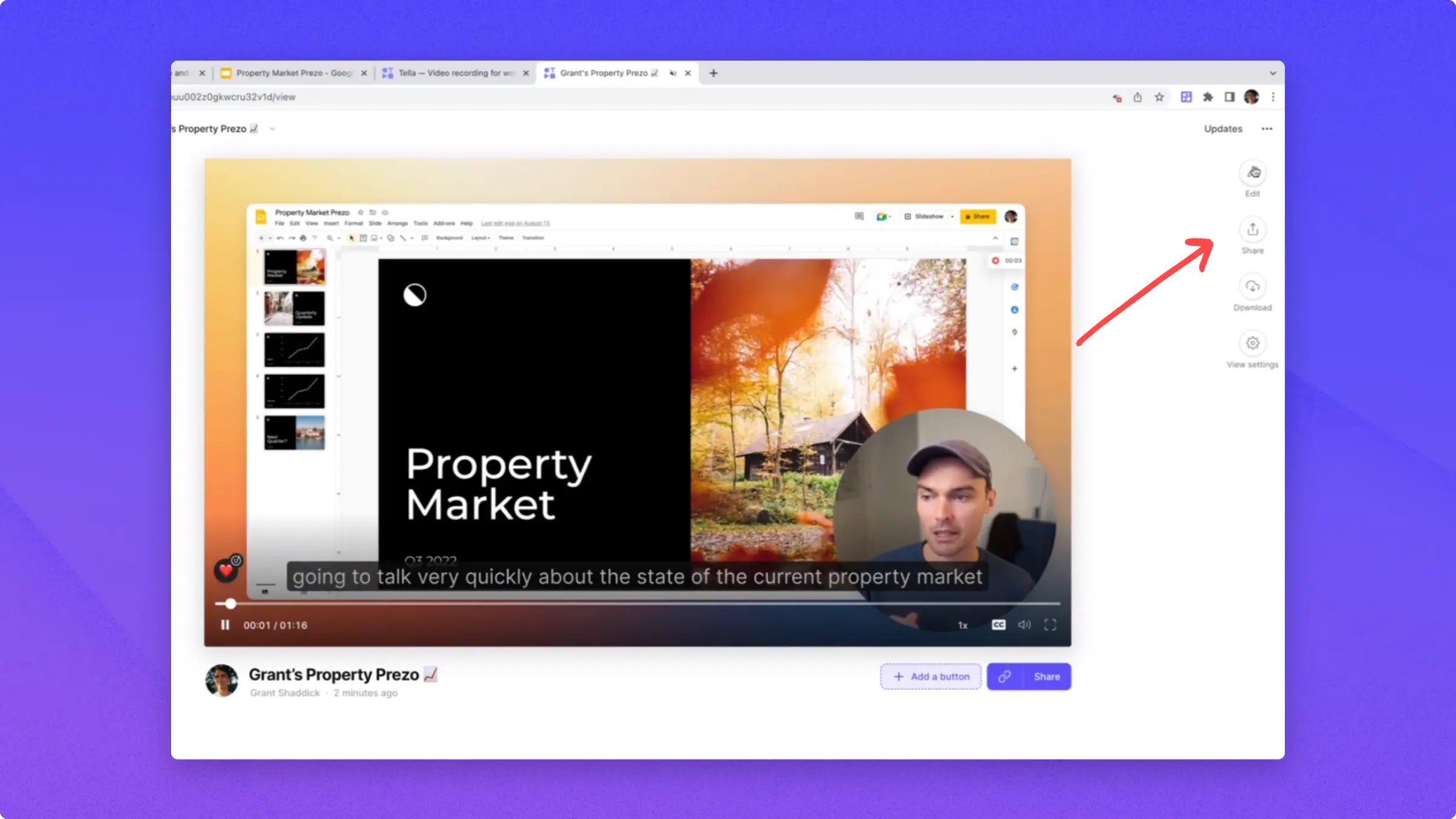Click the Edit icon in right sidebar
Screen dimensions: 1456x819
(1252, 173)
